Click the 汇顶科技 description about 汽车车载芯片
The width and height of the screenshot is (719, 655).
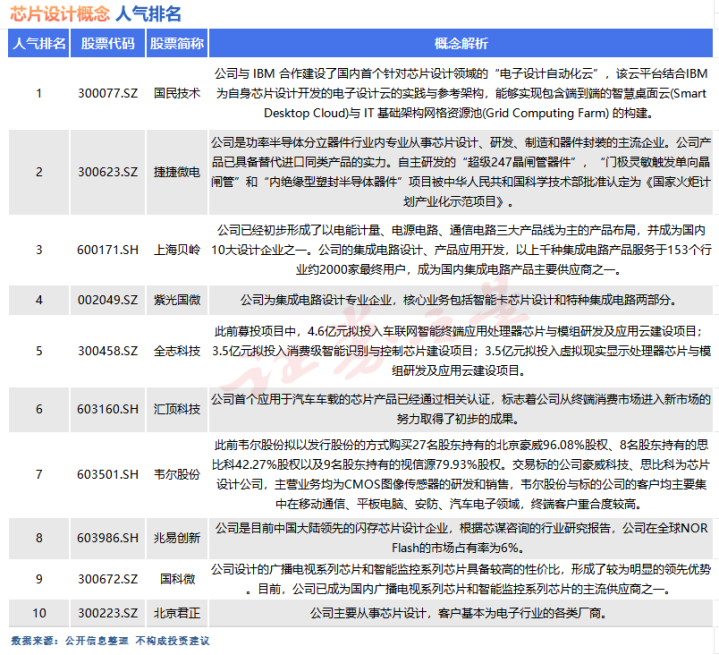point(461,409)
